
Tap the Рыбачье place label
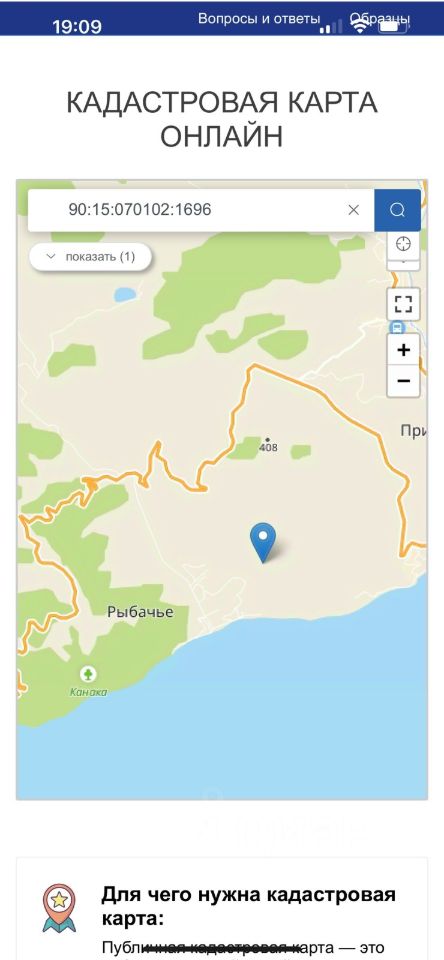coord(140,612)
